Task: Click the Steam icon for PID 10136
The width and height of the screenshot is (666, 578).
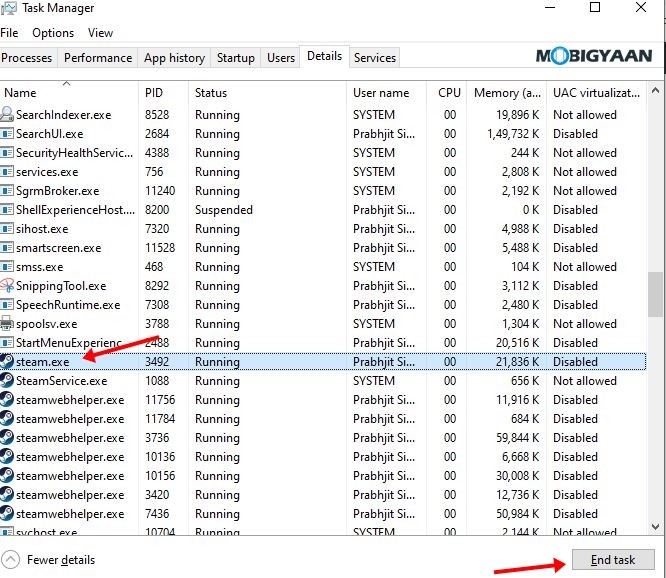Action: click(x=7, y=457)
